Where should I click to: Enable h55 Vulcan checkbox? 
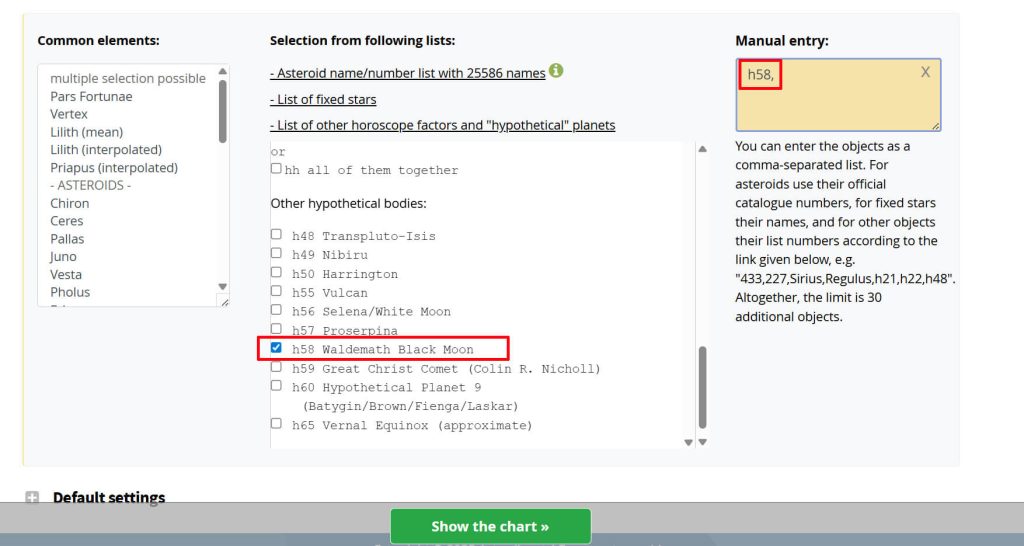(x=276, y=291)
